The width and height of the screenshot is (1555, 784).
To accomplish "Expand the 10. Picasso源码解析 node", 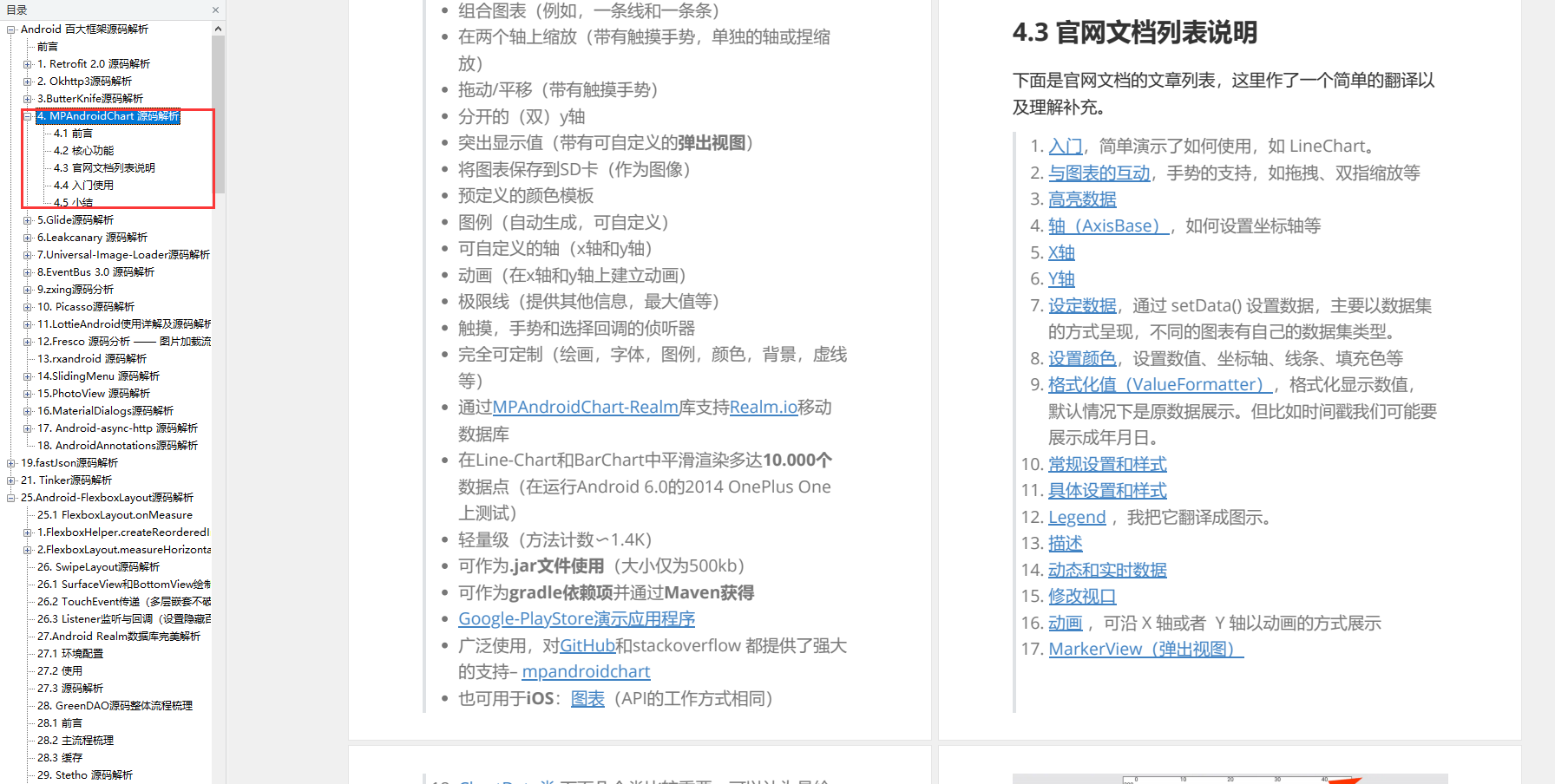I will (28, 307).
